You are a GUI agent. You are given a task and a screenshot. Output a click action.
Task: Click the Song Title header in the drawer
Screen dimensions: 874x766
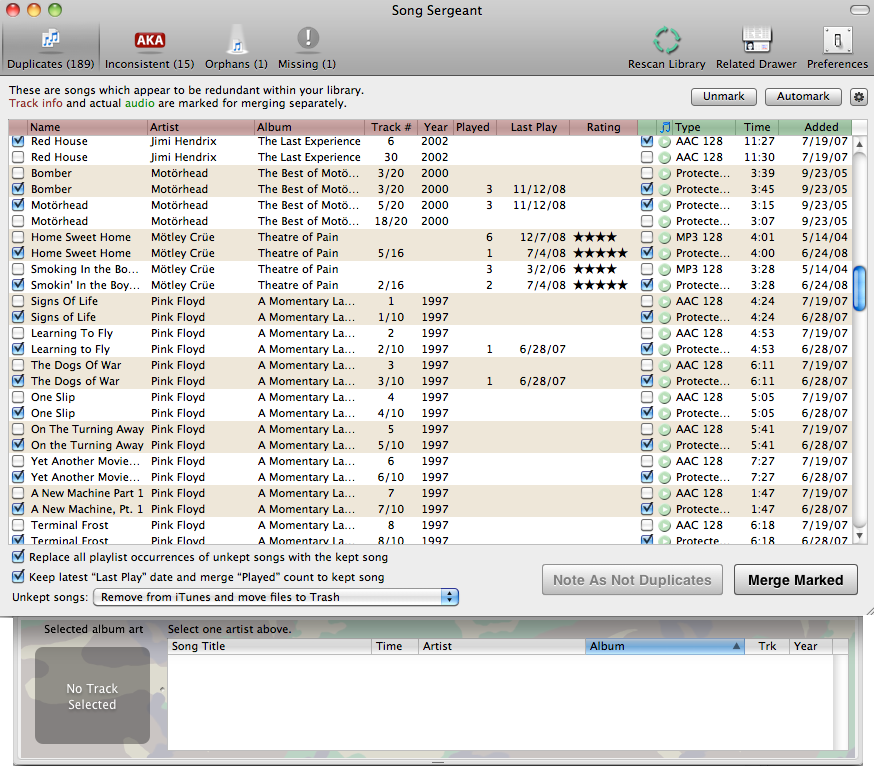(x=270, y=646)
